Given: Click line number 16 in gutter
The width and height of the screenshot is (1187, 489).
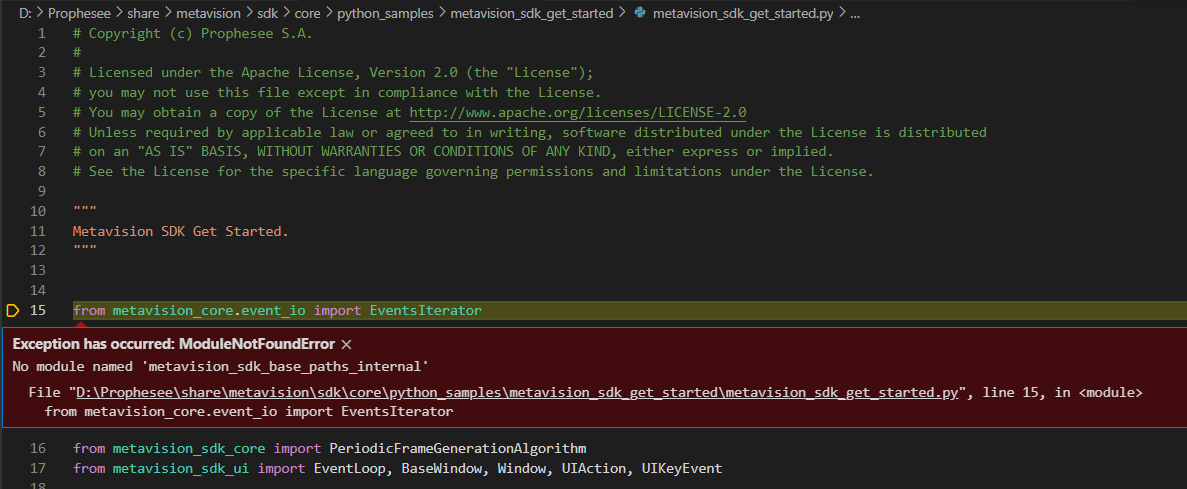Looking at the screenshot, I should pyautogui.click(x=38, y=449).
